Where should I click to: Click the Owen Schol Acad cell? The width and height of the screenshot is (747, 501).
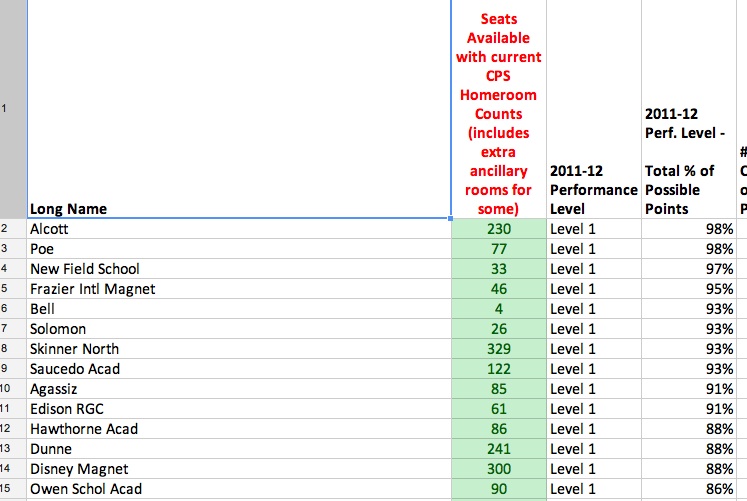[x=238, y=489]
